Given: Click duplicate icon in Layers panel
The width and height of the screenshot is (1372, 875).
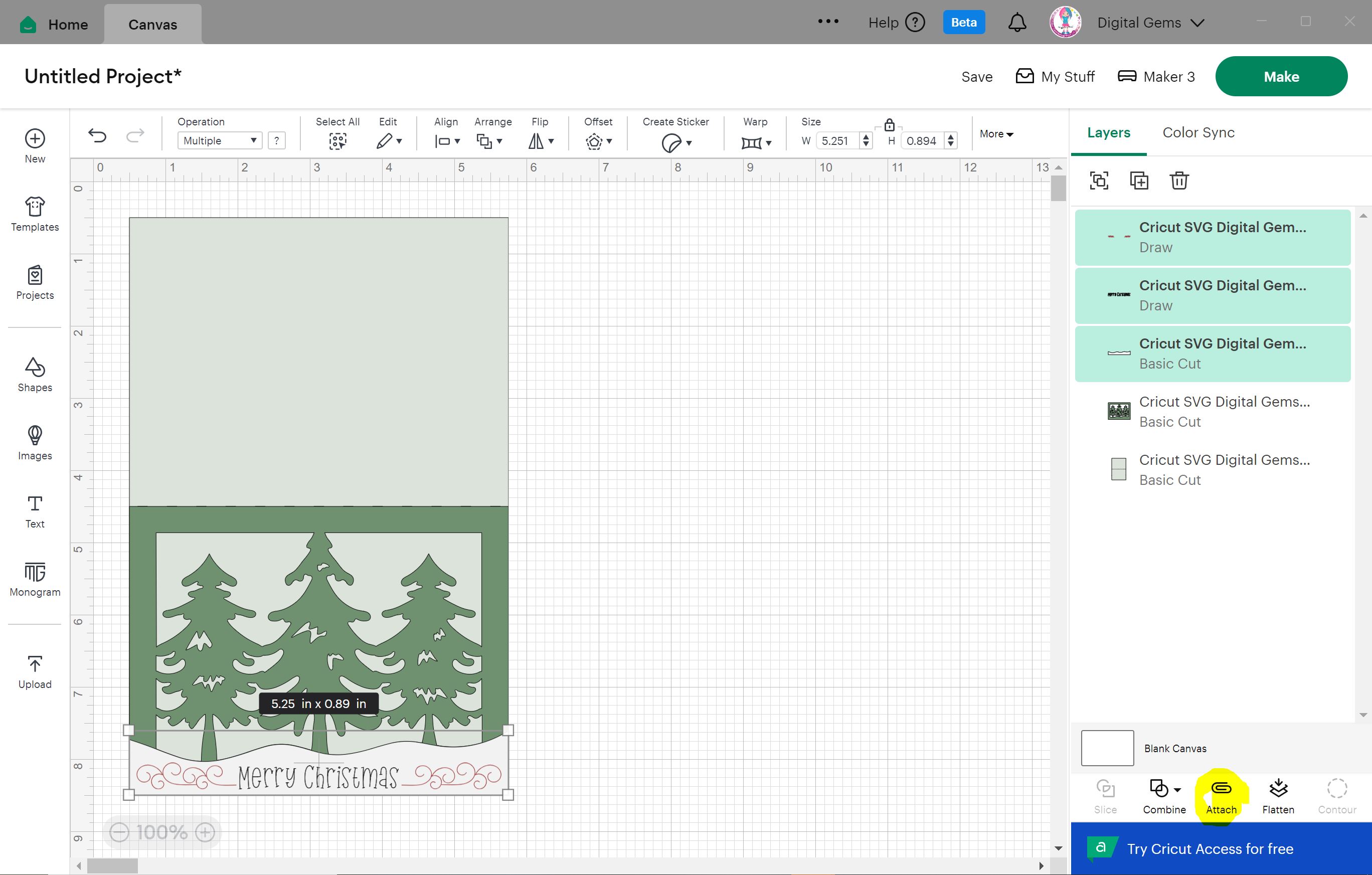Looking at the screenshot, I should [x=1138, y=181].
